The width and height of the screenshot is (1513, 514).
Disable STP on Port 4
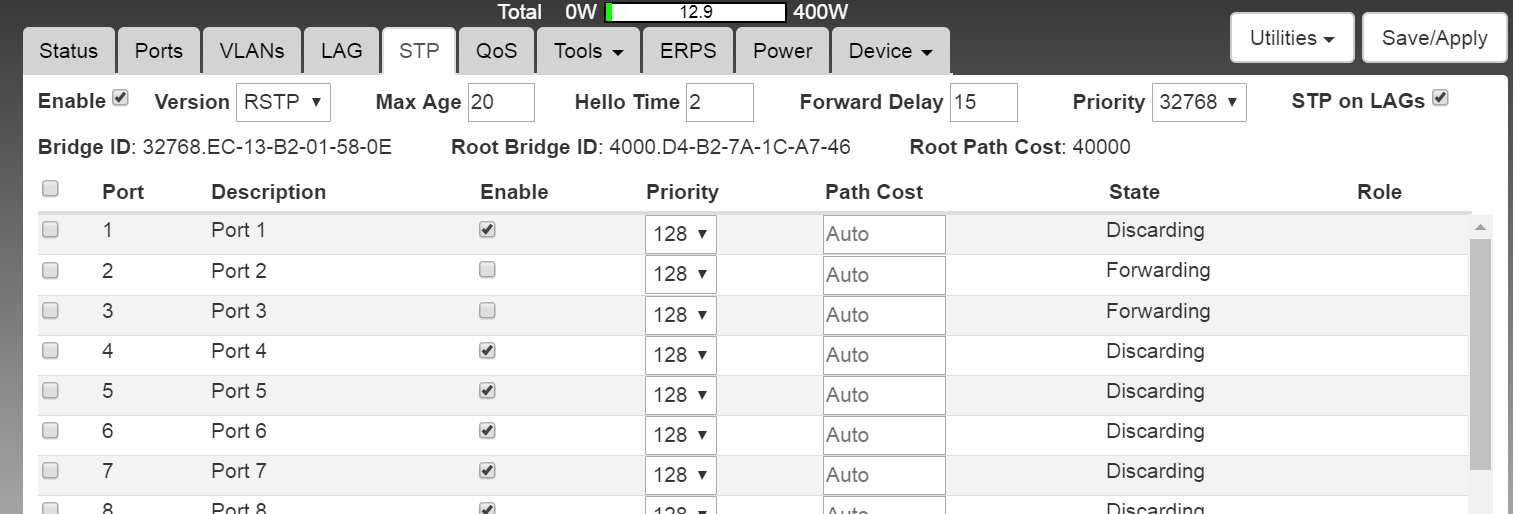487,350
